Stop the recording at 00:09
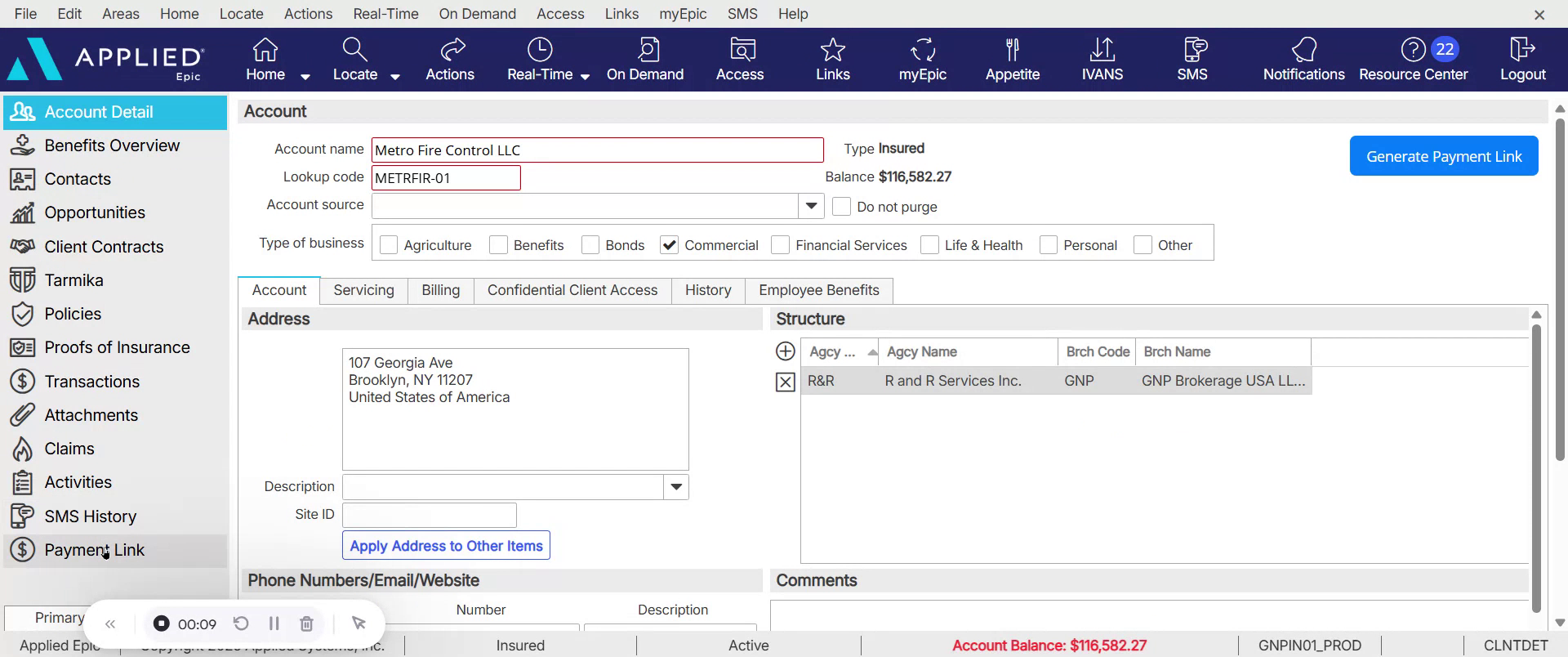This screenshot has width=1568, height=657. [x=162, y=623]
